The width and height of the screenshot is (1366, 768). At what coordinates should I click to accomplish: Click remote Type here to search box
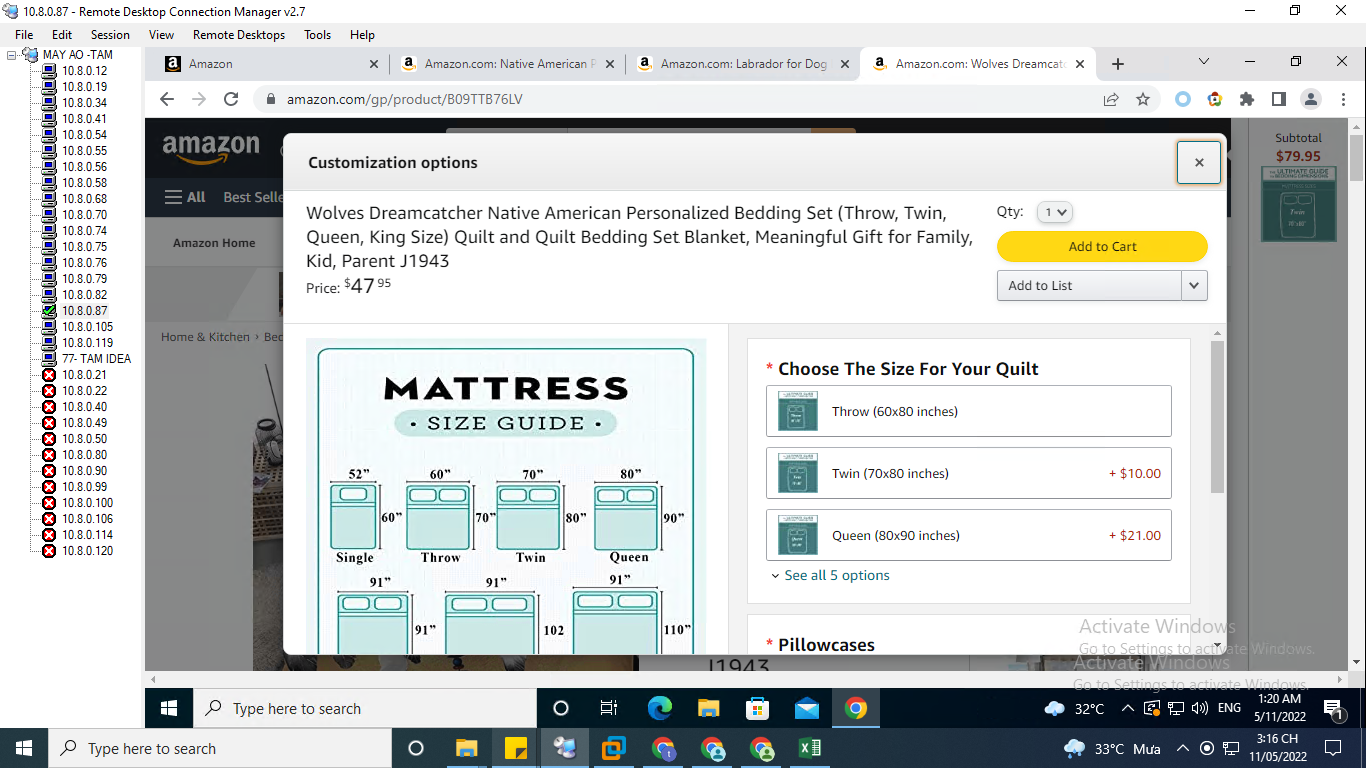(366, 708)
